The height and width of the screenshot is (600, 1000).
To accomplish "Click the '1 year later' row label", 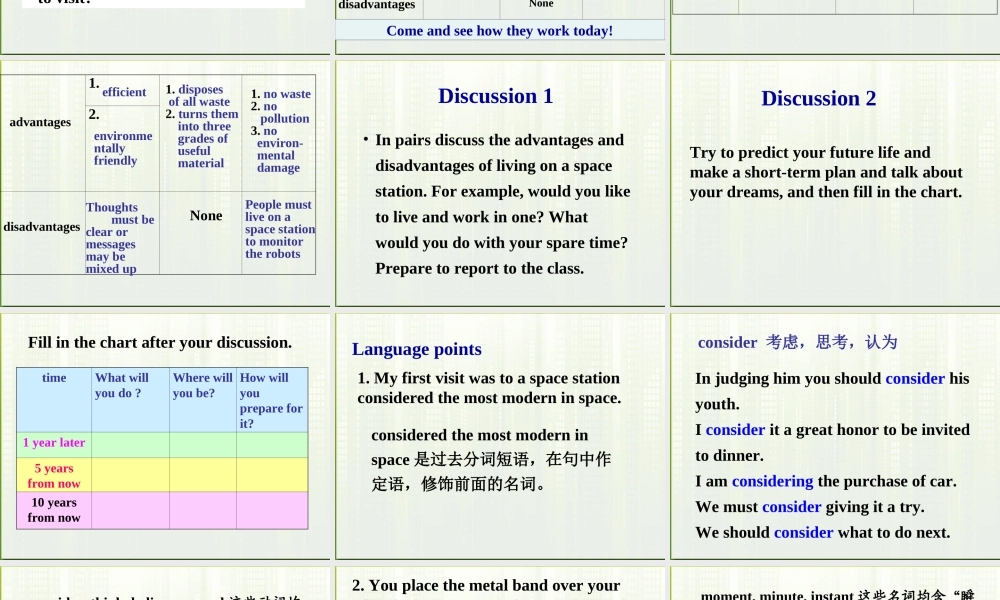I will click(54, 443).
